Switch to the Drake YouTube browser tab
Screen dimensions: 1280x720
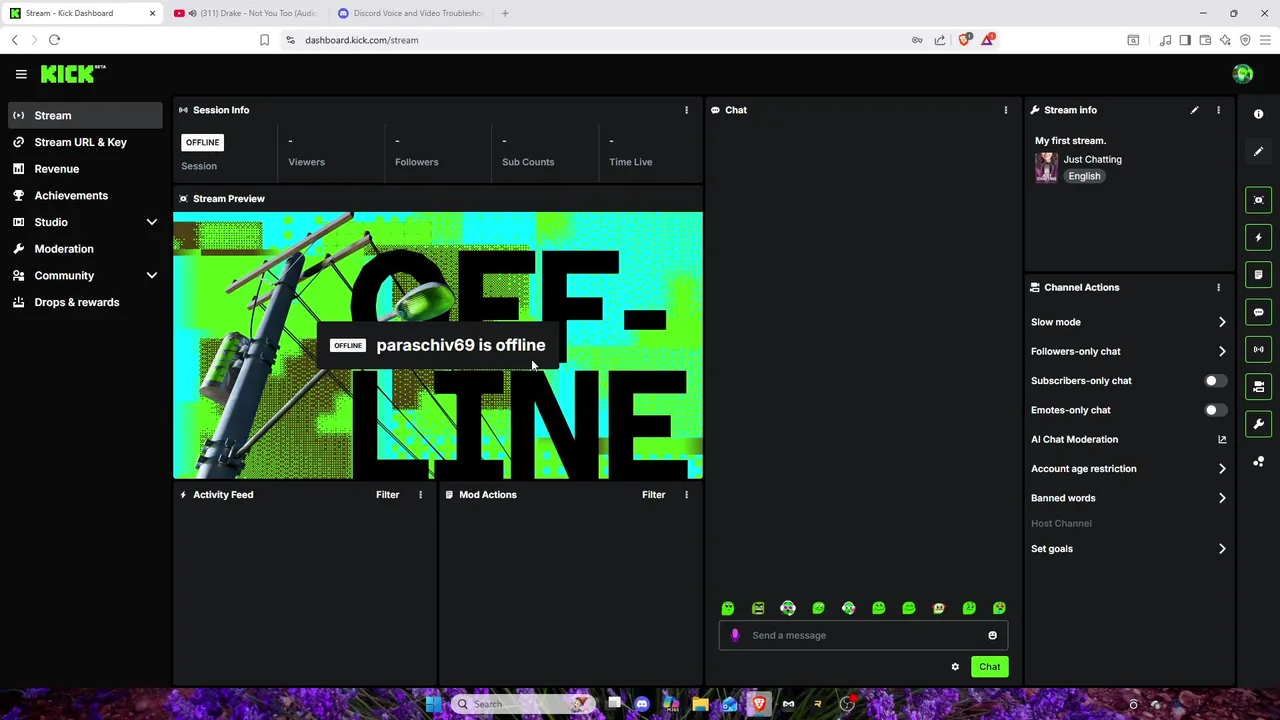click(245, 13)
